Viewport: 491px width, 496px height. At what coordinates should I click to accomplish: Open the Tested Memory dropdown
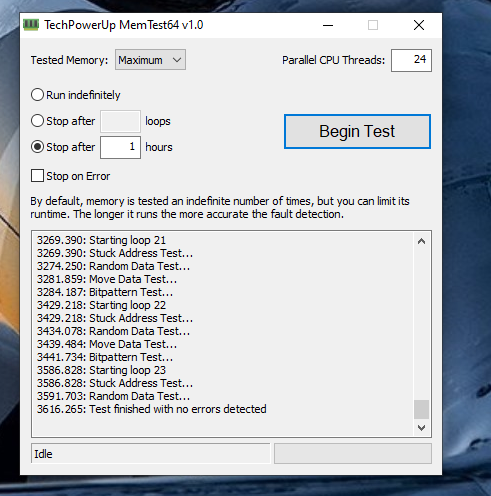coord(150,60)
